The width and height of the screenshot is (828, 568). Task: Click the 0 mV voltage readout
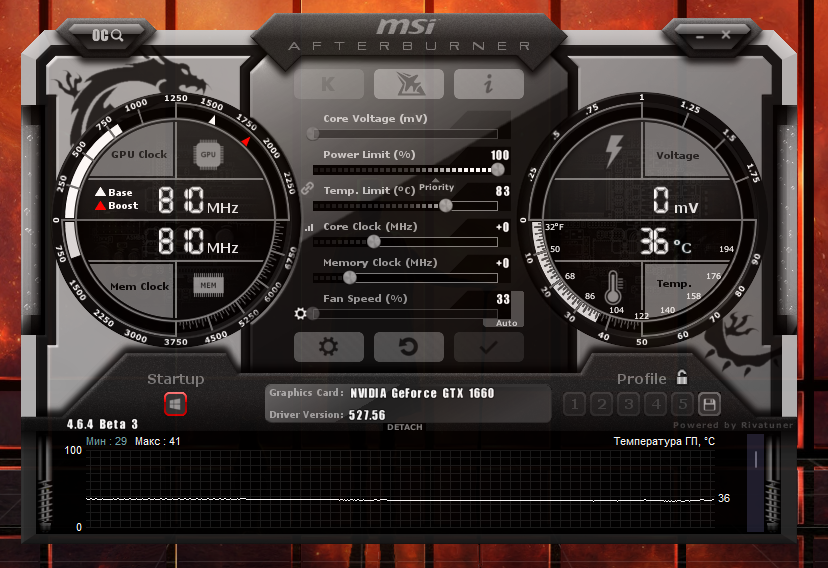[x=675, y=201]
